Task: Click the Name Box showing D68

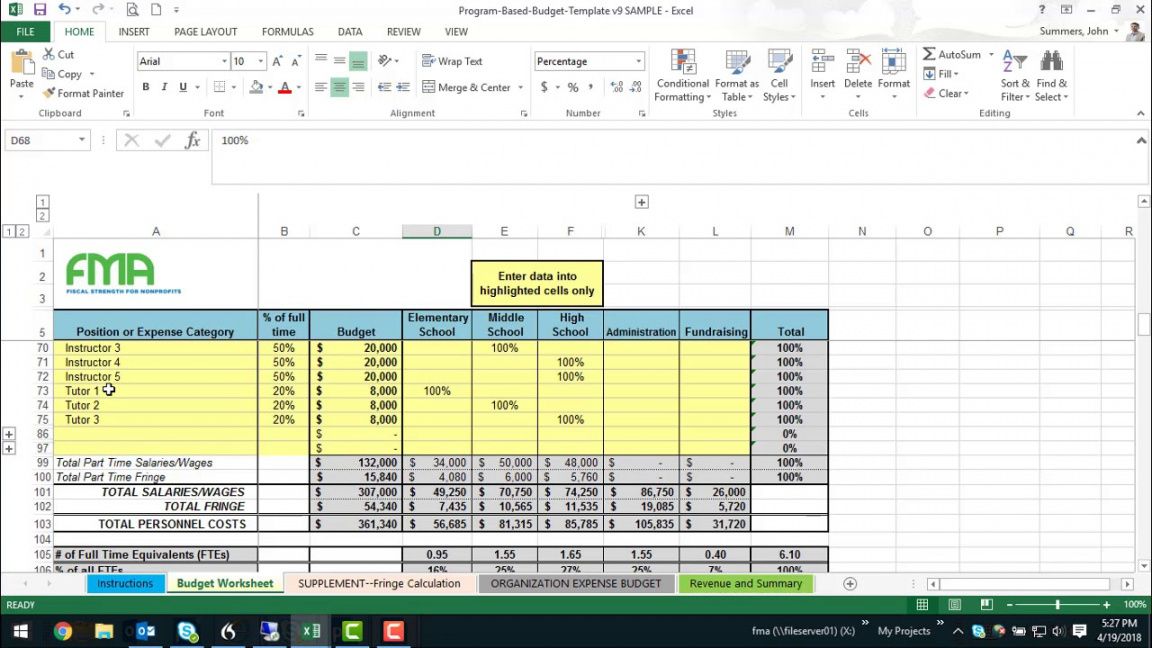Action: [x=40, y=141]
